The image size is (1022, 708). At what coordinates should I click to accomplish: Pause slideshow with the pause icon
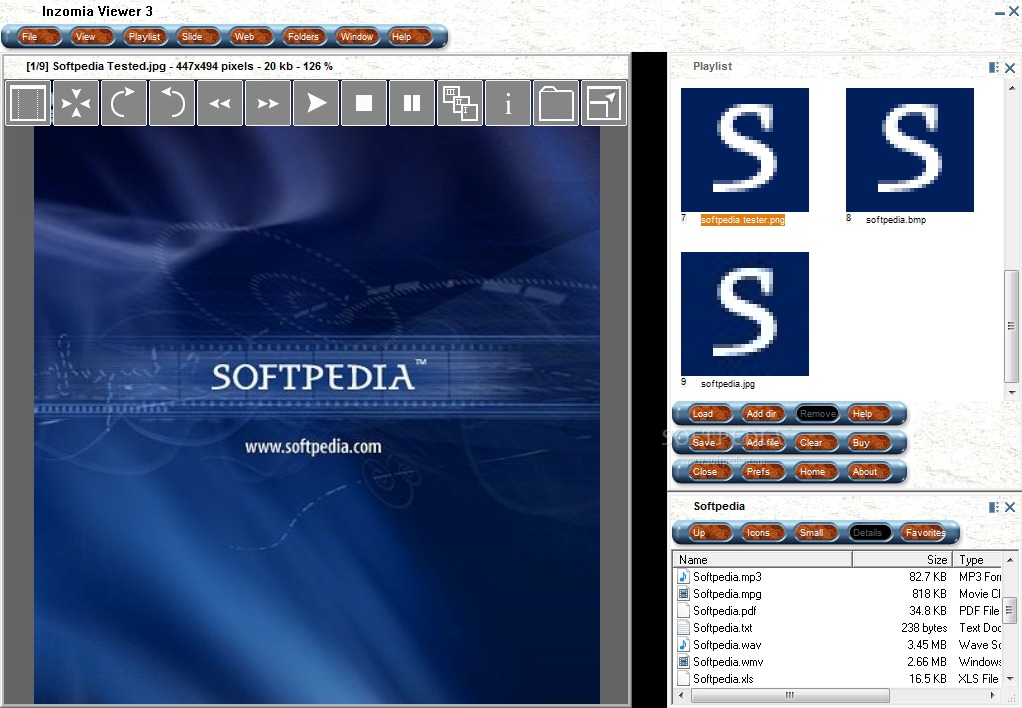click(x=412, y=103)
